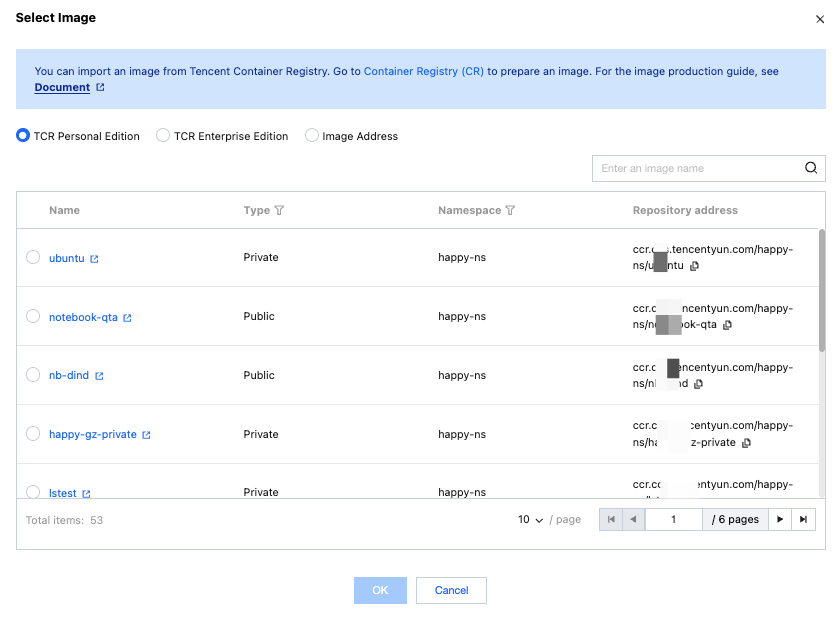
Task: Click the image list vertical scrollbar
Action: click(x=822, y=290)
